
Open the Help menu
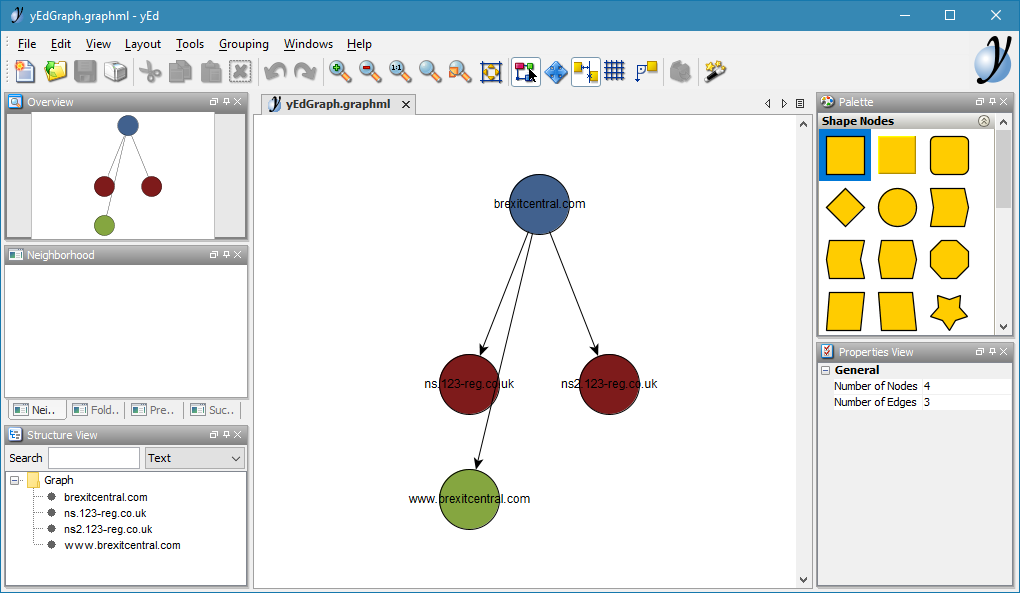click(359, 44)
